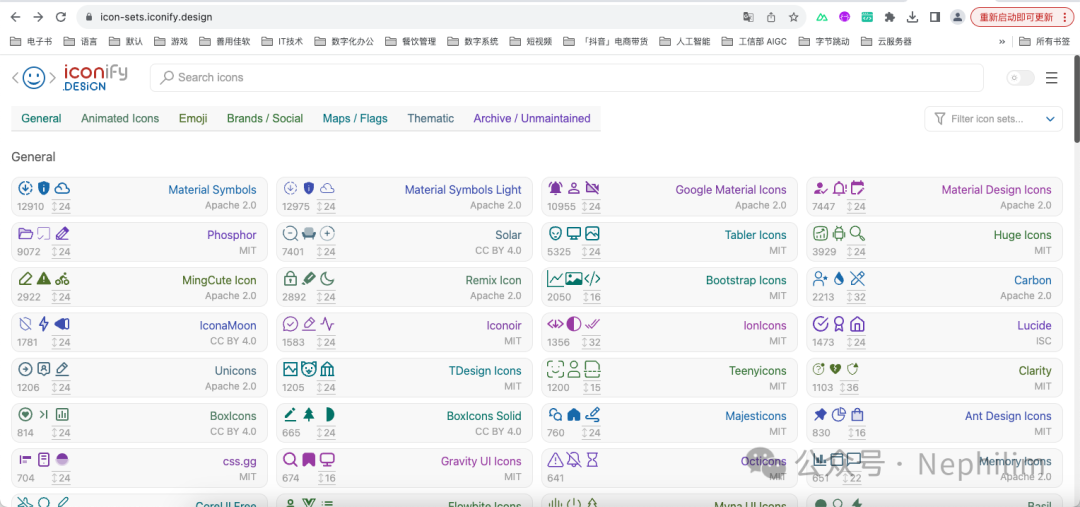1080x507 pixels.
Task: Click the share icon in address bar
Action: click(771, 17)
